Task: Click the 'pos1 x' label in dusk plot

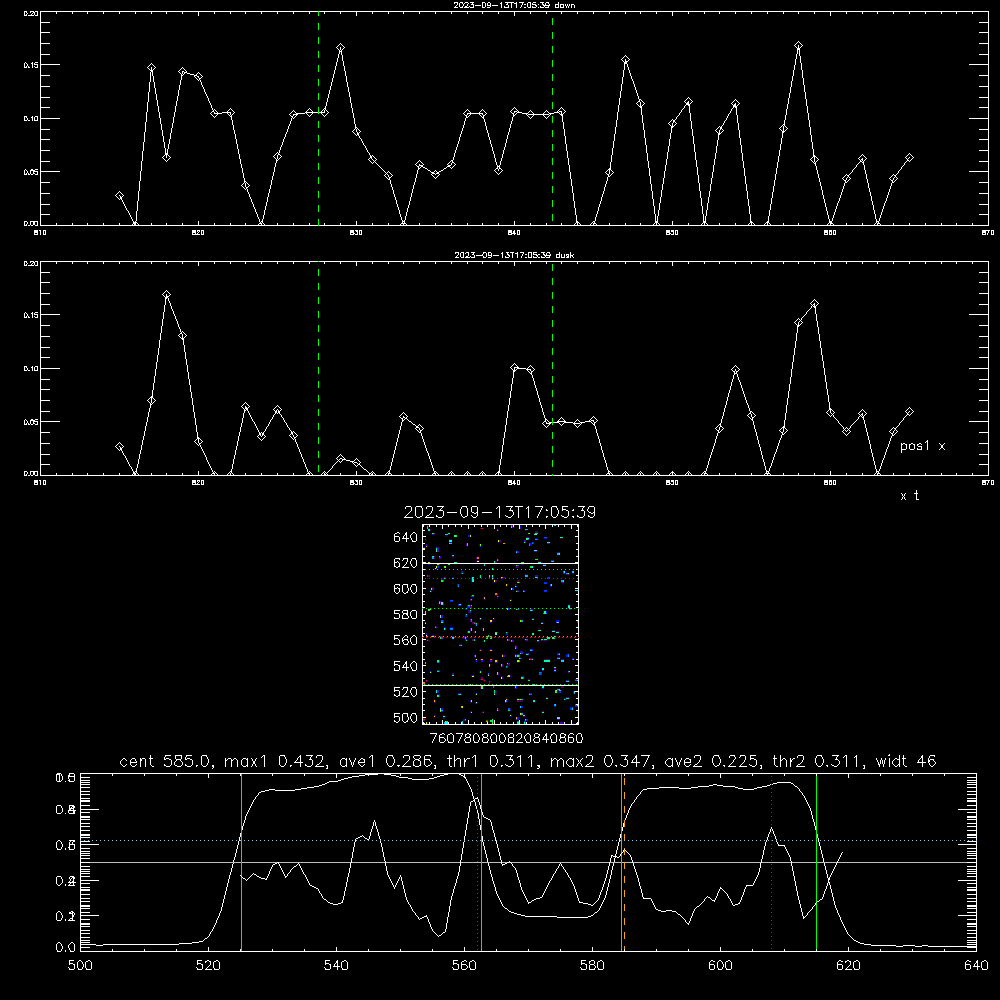Action: pos(922,446)
